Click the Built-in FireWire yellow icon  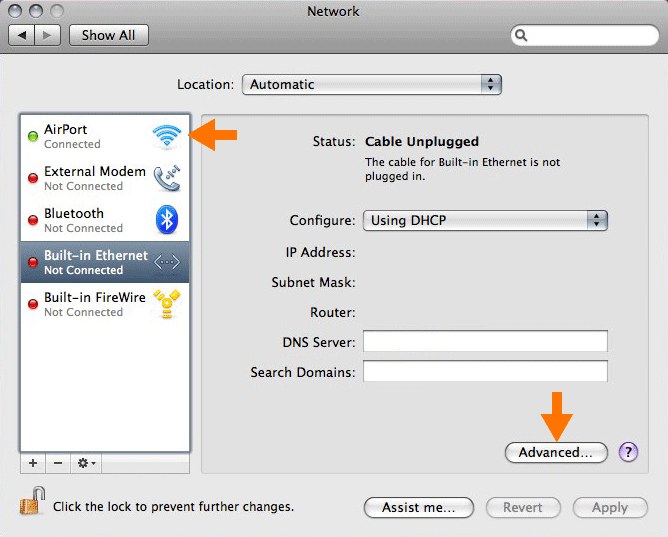tap(167, 304)
